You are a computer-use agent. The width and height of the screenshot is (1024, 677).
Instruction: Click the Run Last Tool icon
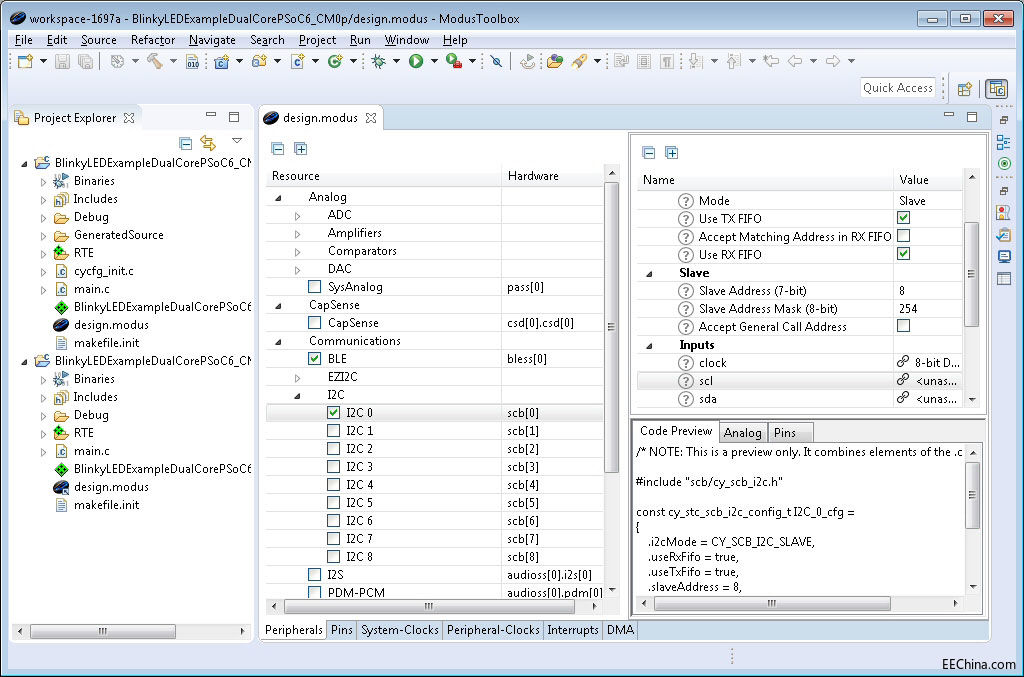(453, 61)
